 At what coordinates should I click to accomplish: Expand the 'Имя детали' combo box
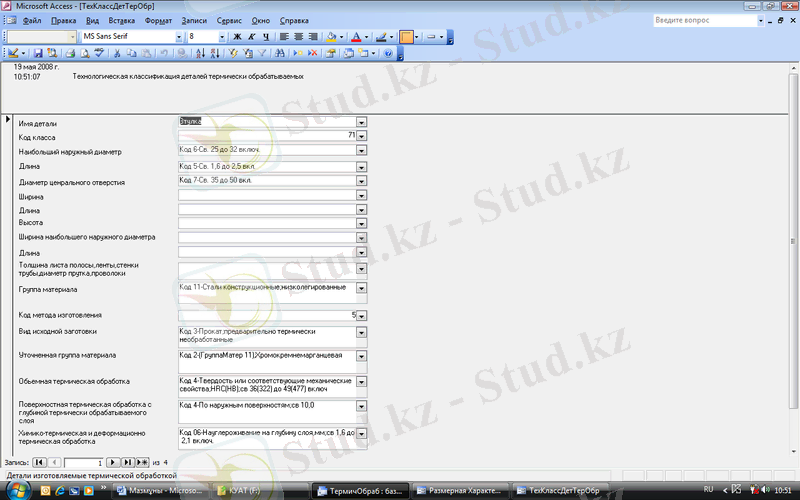point(361,122)
